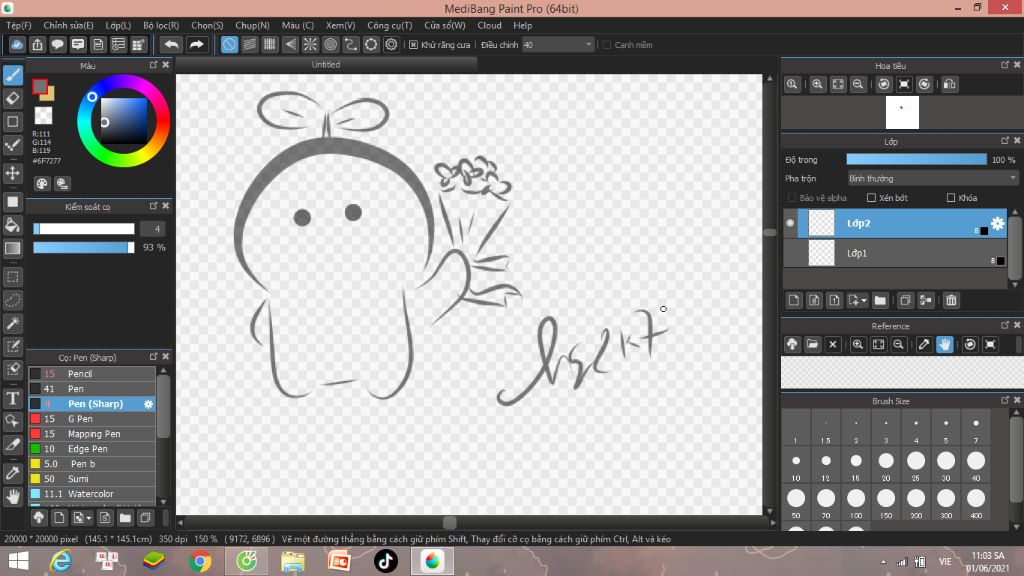Zoom out using the Hoa tiêu navigator
This screenshot has width=1024, height=576.
pos(858,84)
